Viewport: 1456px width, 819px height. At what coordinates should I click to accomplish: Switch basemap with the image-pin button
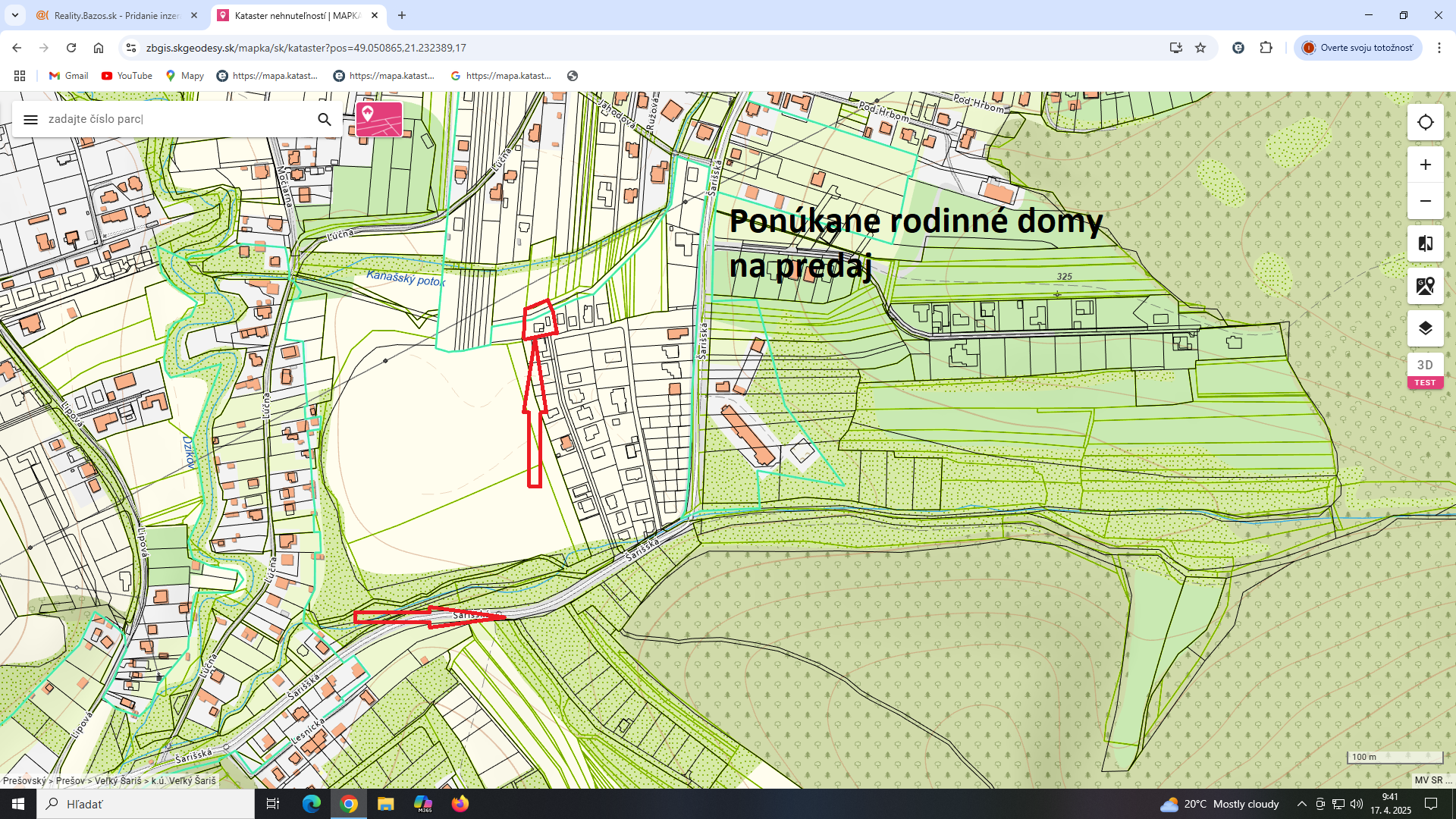(1425, 286)
